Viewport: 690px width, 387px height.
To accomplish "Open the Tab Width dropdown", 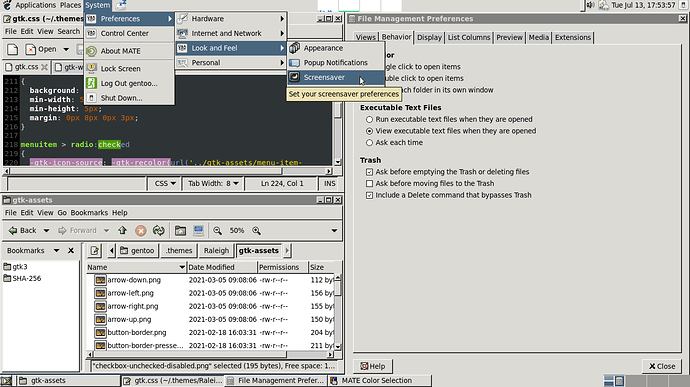I will (x=213, y=184).
